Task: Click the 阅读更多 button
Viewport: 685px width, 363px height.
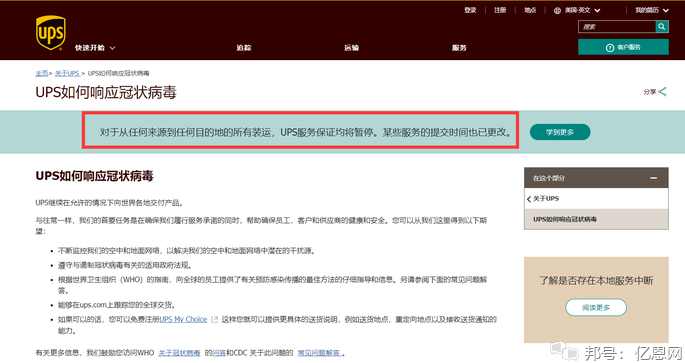Action: (596, 308)
